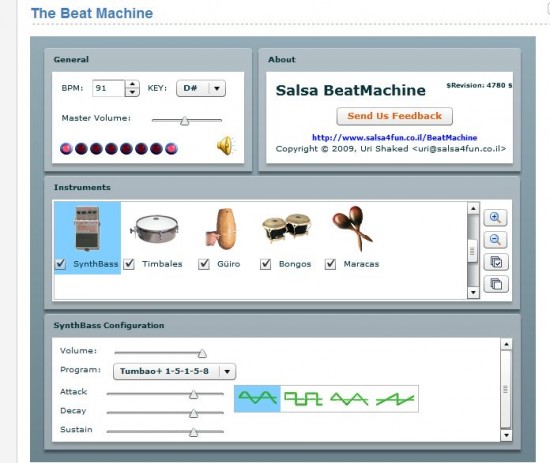
Task: Click The Beat Machine page heading
Action: [x=92, y=13]
